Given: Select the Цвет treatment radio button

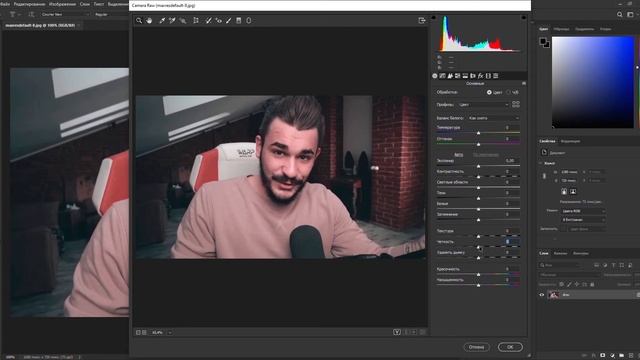Looking at the screenshot, I should [x=489, y=92].
